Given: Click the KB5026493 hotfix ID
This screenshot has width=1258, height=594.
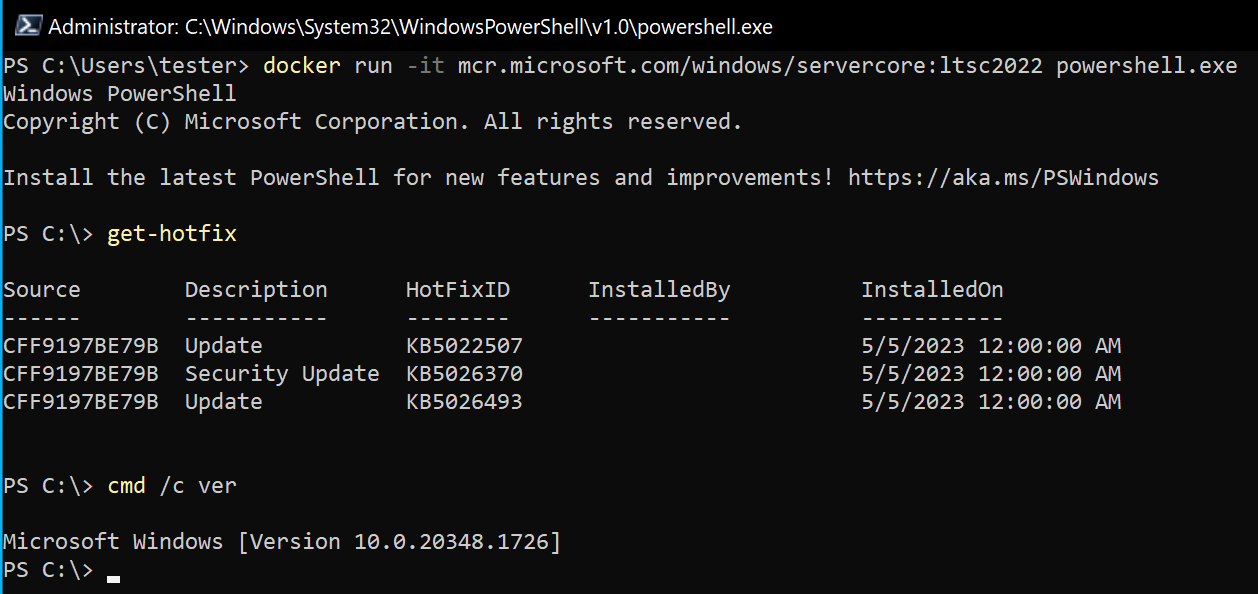Looking at the screenshot, I should pyautogui.click(x=463, y=401).
